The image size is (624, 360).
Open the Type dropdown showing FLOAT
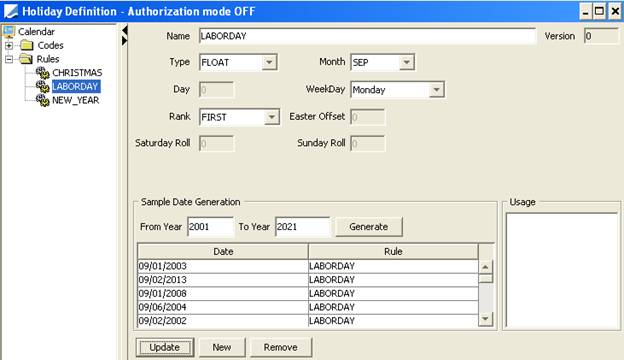click(269, 62)
